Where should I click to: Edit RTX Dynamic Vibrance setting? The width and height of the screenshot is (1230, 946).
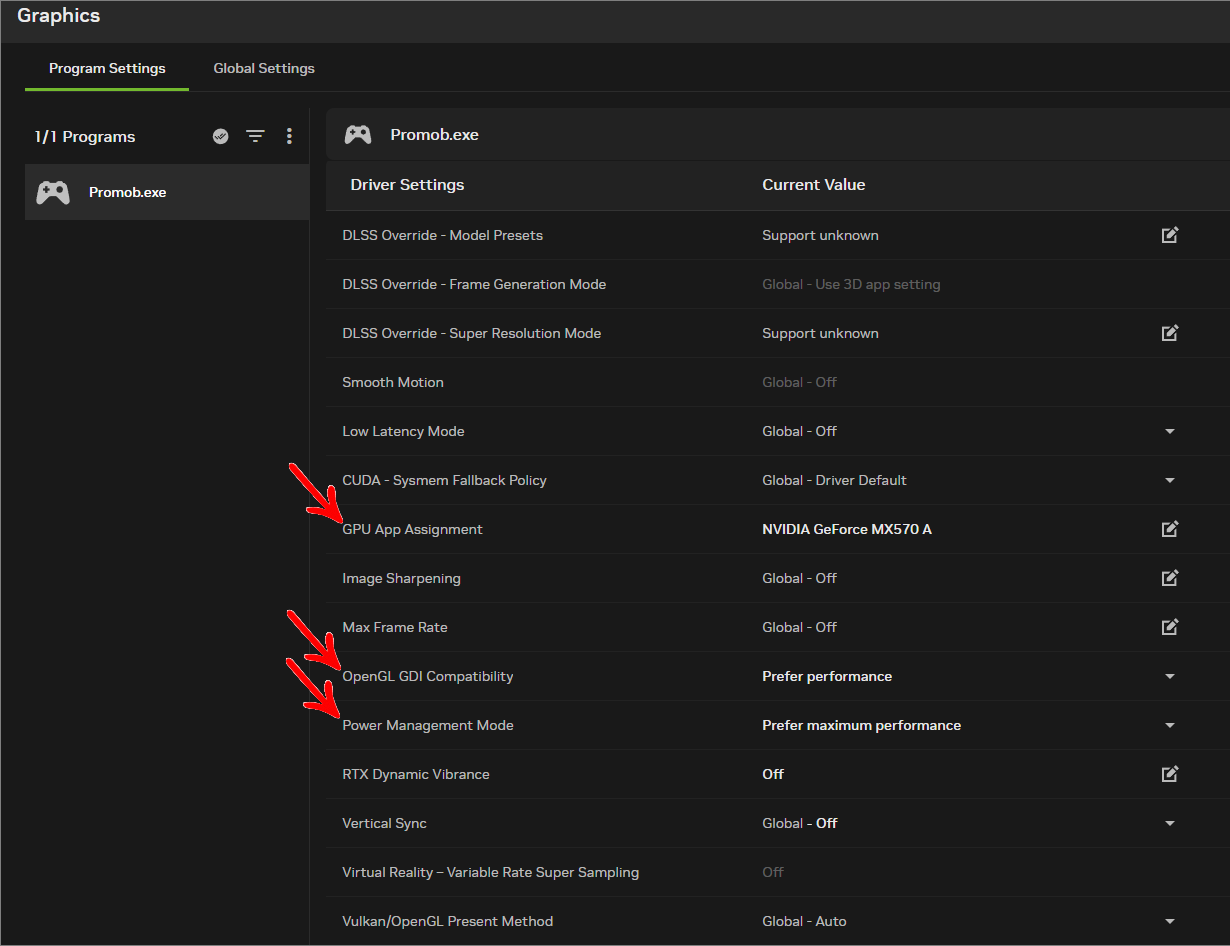click(x=1170, y=774)
